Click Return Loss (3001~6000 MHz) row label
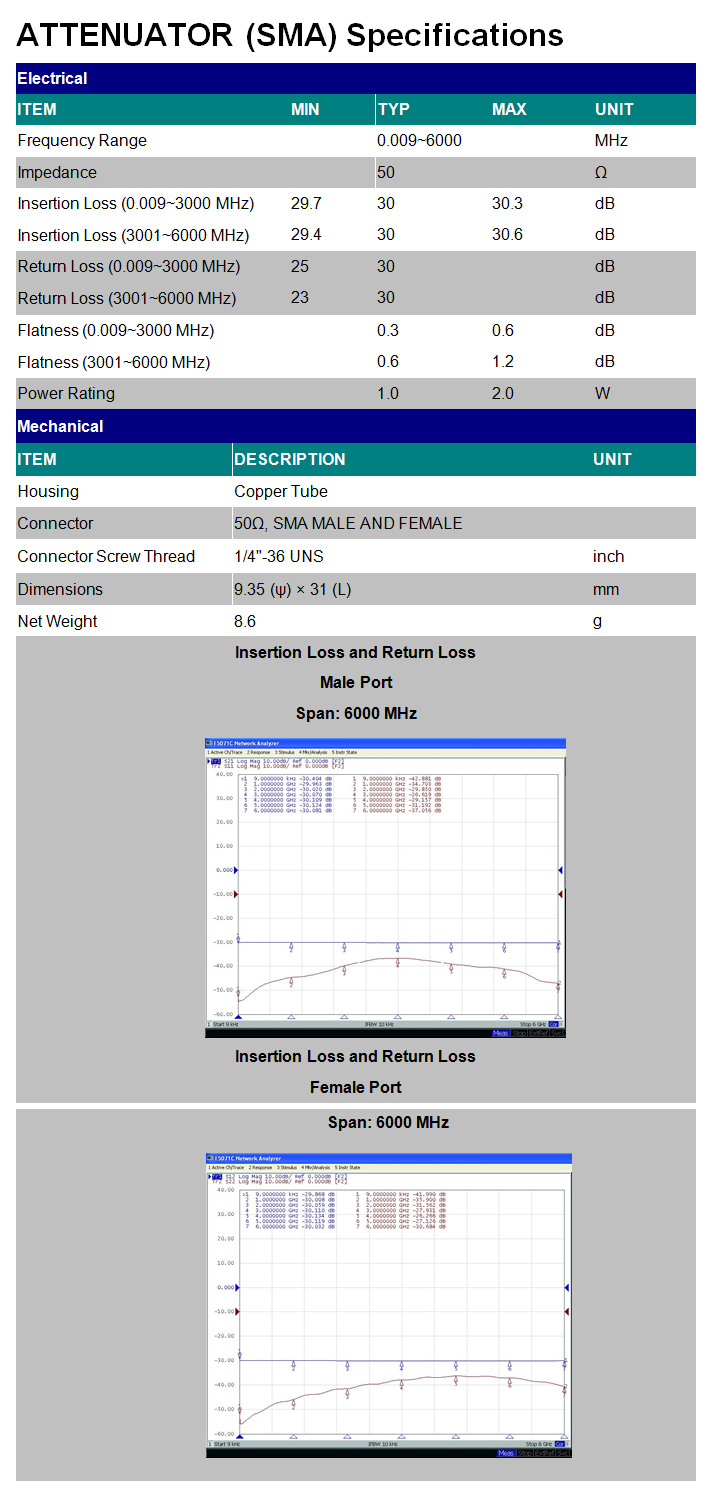 pos(127,298)
